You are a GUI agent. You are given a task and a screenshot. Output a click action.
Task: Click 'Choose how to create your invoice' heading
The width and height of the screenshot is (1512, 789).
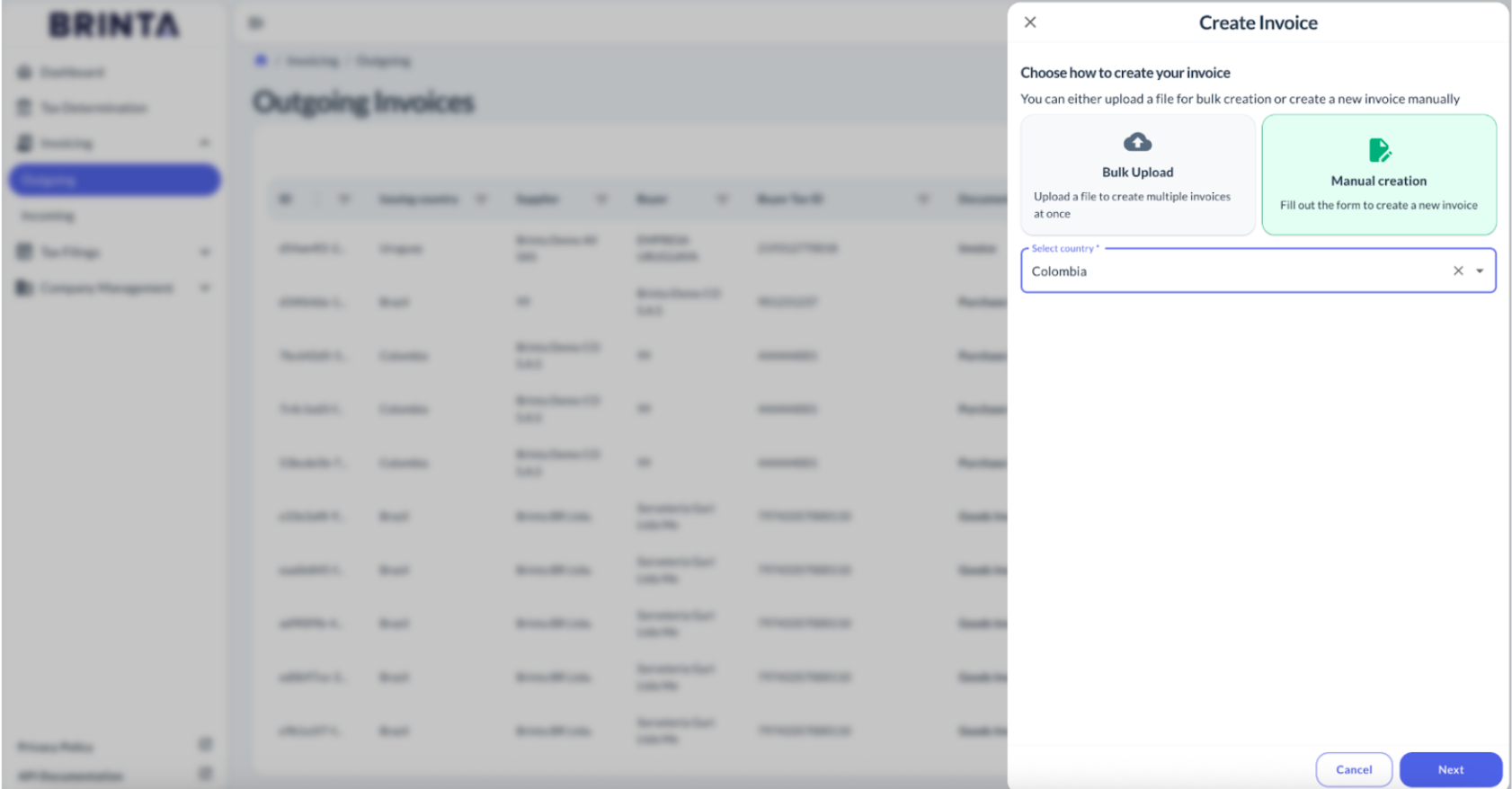(1125, 73)
